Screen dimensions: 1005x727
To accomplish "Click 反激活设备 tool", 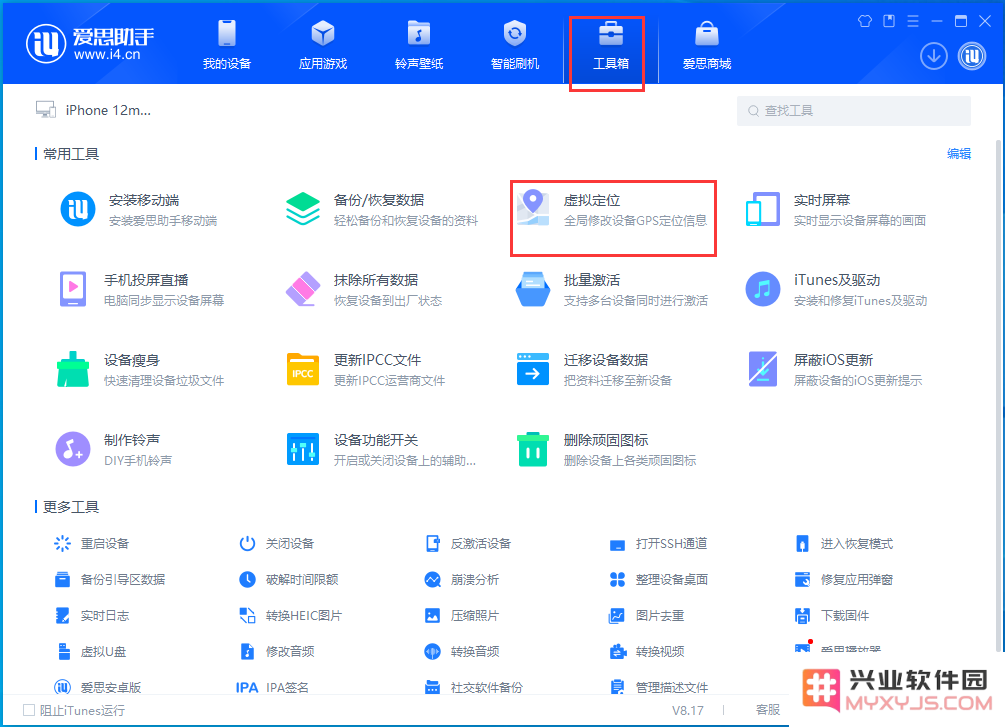I will point(469,544).
